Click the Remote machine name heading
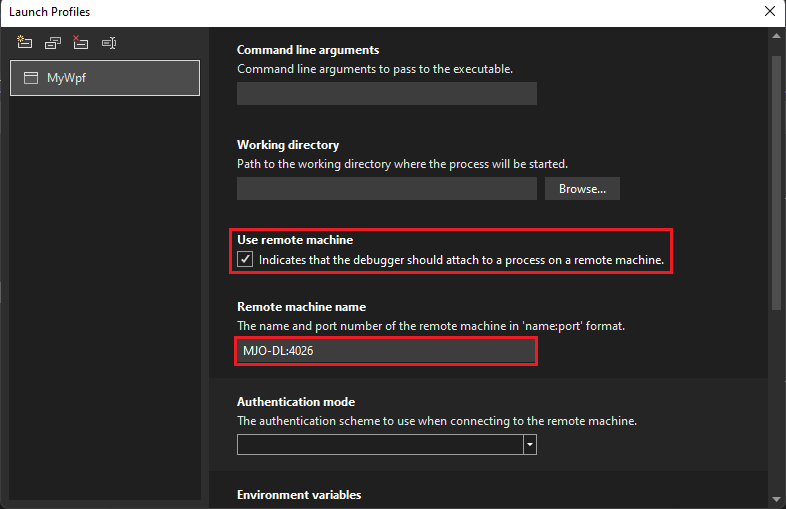The image size is (786, 509). 301,307
